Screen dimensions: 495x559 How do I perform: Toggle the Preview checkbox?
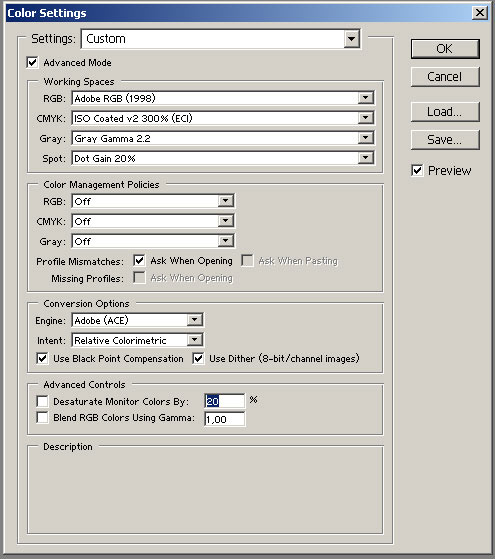(417, 170)
